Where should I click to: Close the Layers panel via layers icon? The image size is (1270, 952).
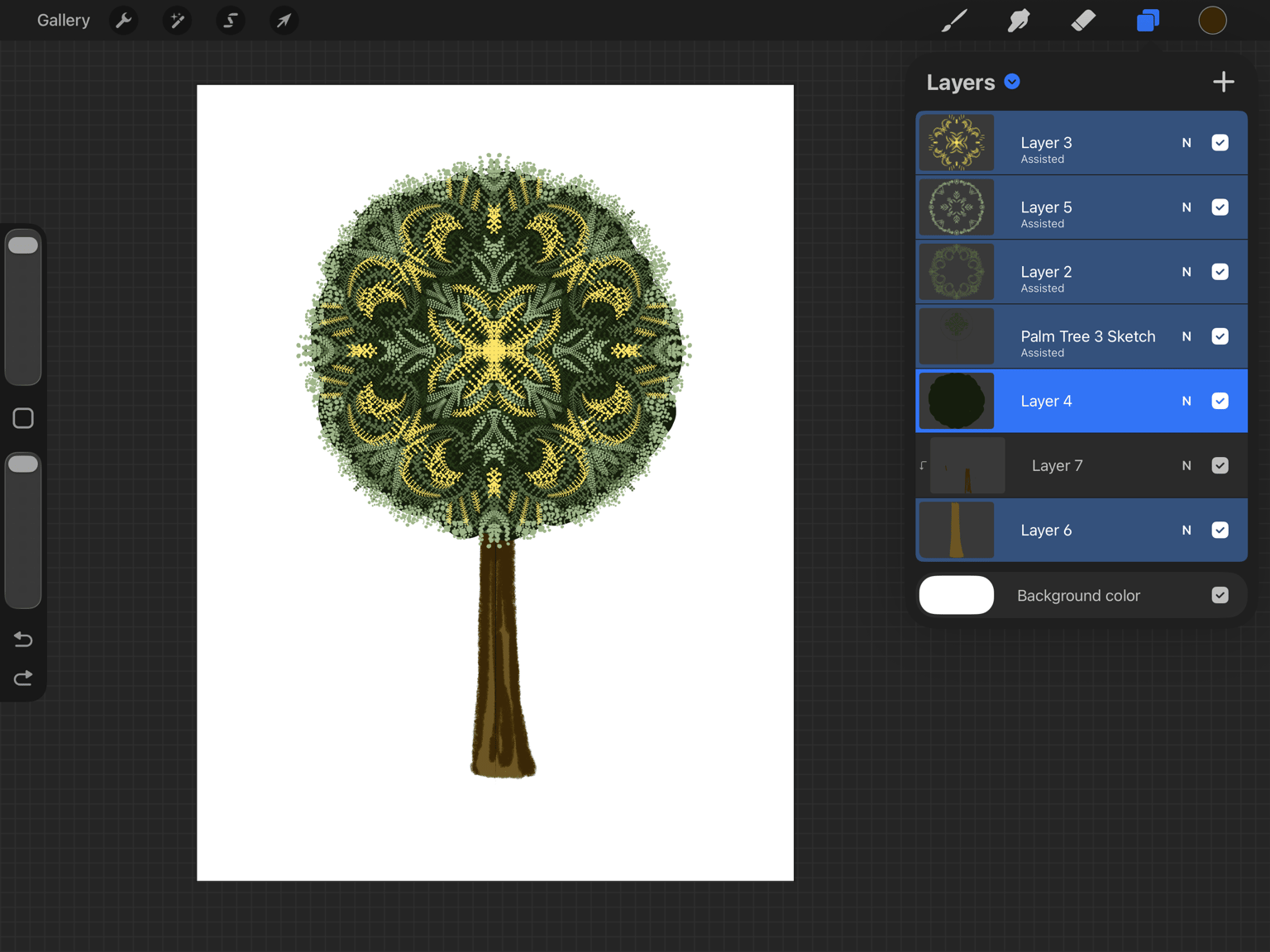(1148, 21)
